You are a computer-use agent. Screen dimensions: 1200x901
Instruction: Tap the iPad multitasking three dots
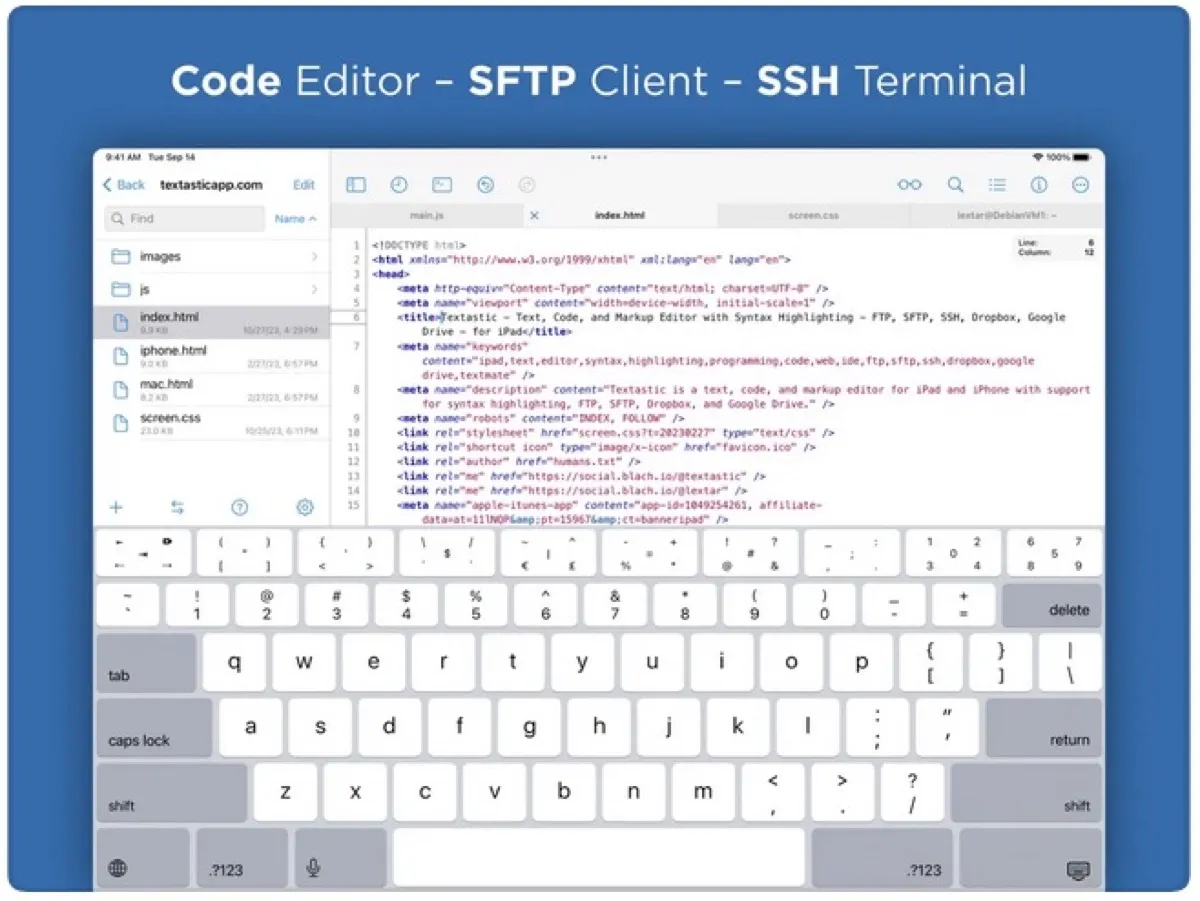point(599,157)
